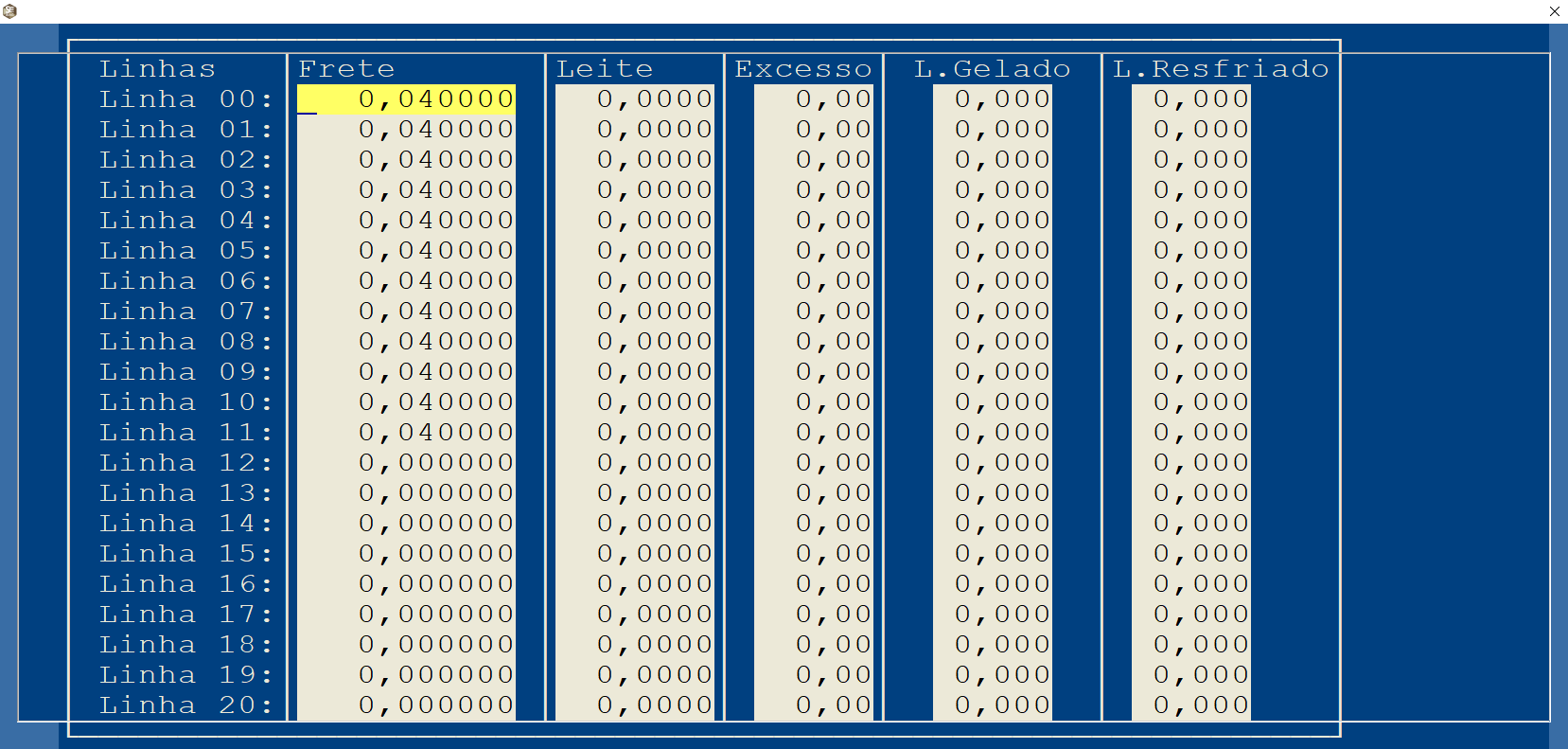Click the Frete value for Linha 05

click(x=407, y=251)
